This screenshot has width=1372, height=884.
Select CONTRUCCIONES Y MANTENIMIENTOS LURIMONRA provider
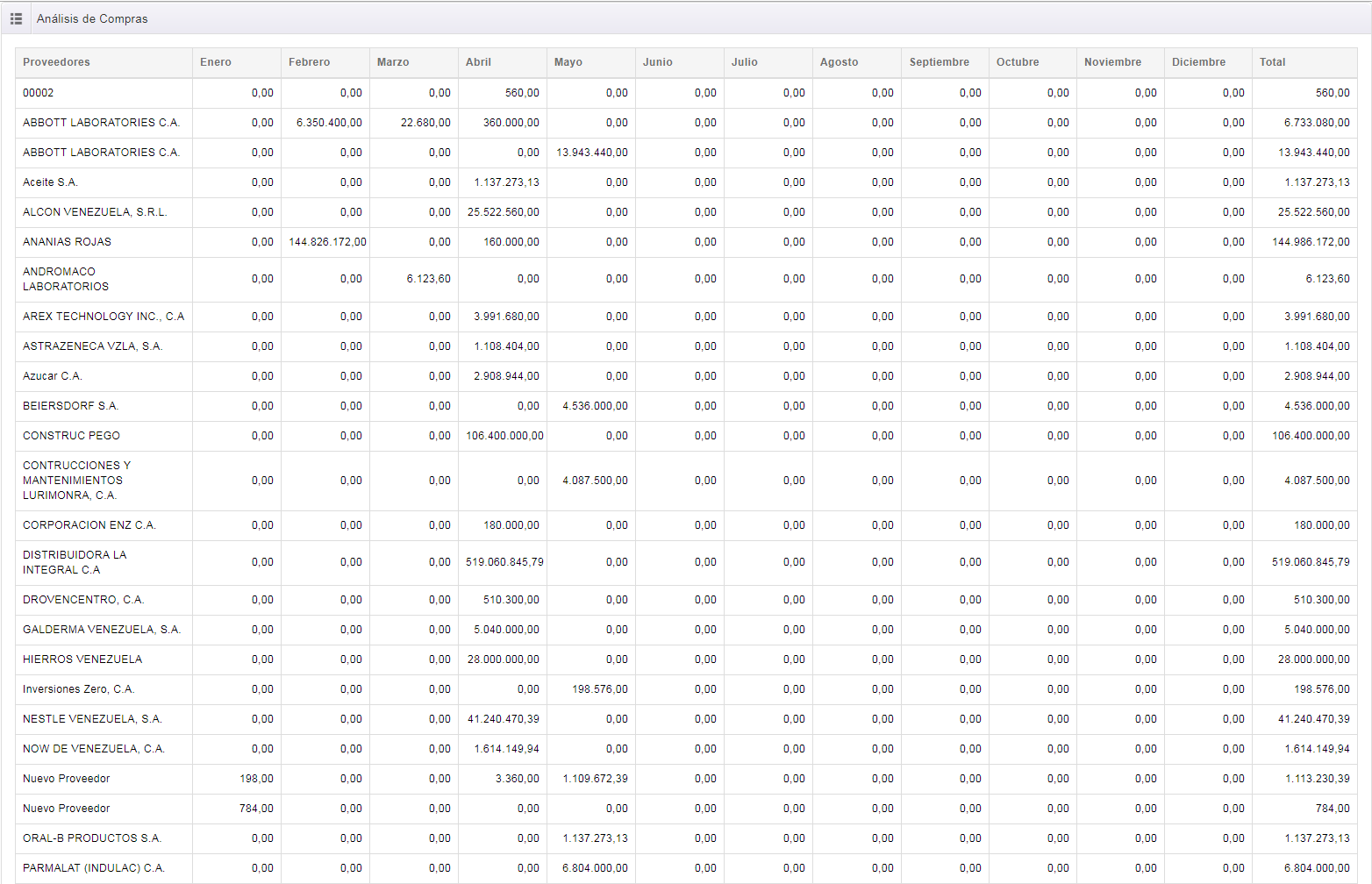pos(76,481)
